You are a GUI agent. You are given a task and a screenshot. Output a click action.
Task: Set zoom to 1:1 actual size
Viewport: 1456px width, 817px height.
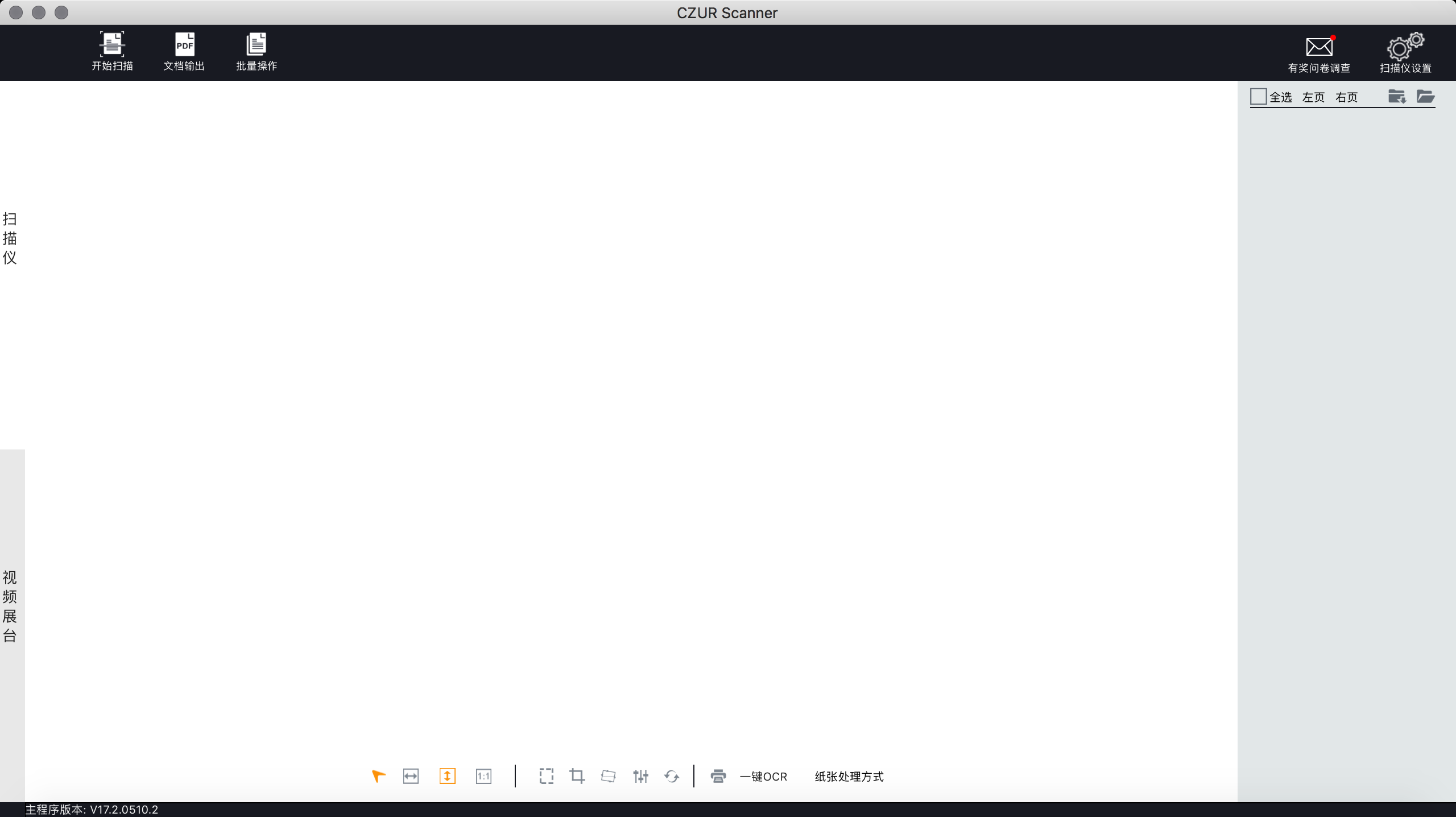click(483, 776)
